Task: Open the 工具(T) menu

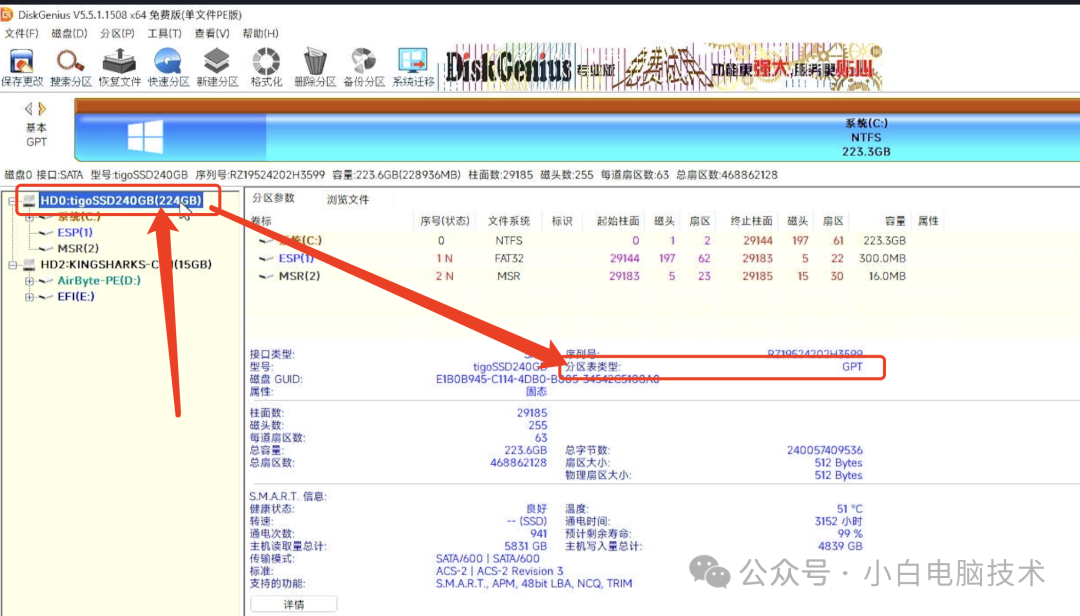Action: pos(165,33)
